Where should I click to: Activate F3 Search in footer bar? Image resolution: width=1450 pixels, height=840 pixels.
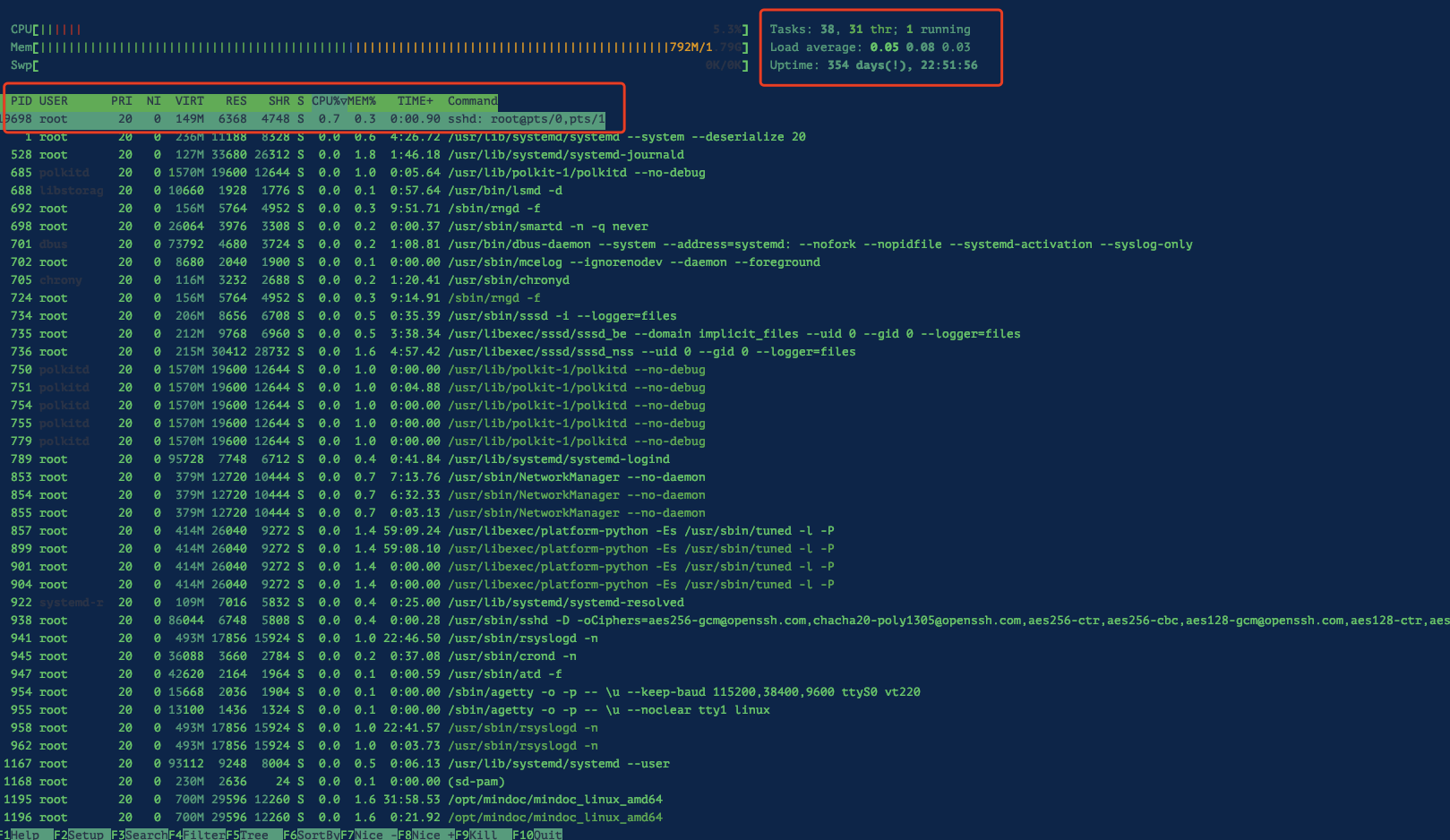coord(140,835)
